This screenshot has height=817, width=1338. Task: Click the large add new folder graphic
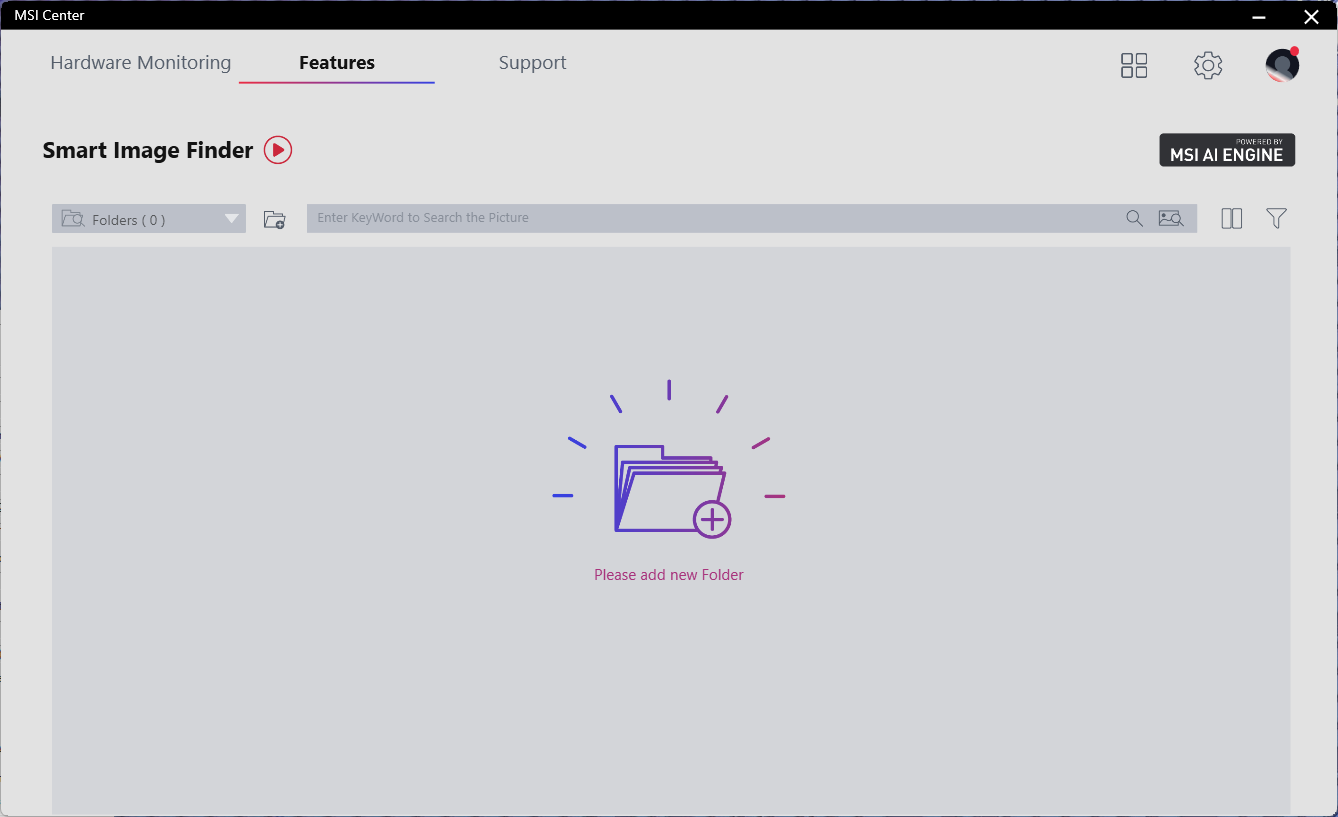point(669,460)
